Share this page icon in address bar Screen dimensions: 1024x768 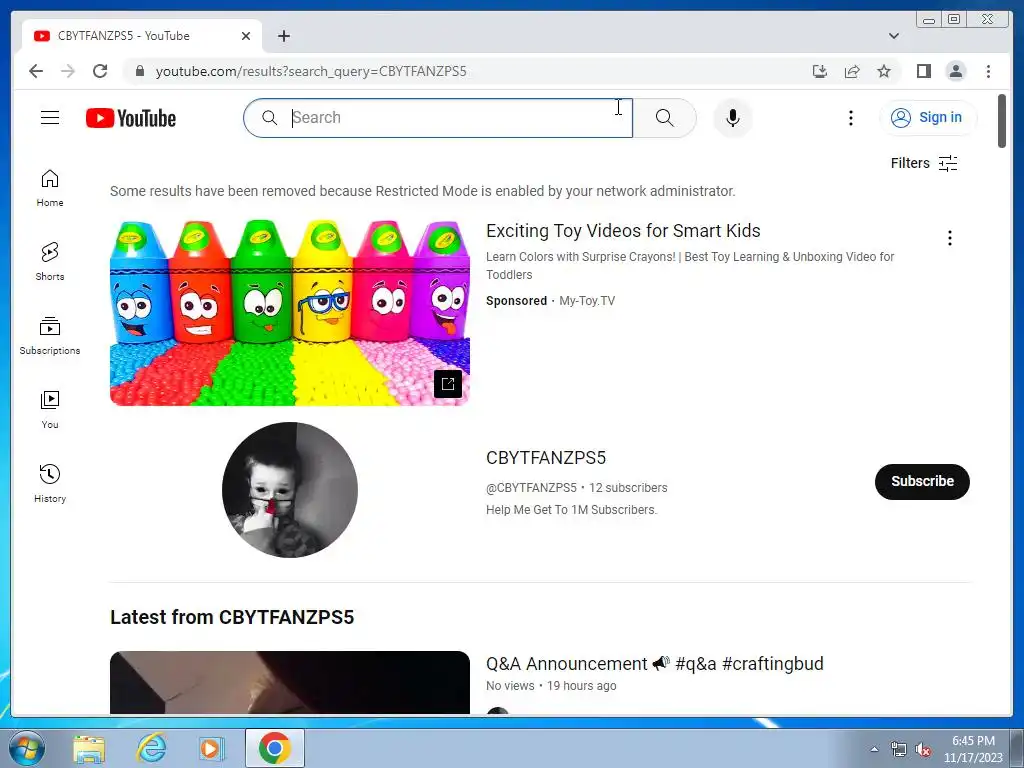coord(852,71)
